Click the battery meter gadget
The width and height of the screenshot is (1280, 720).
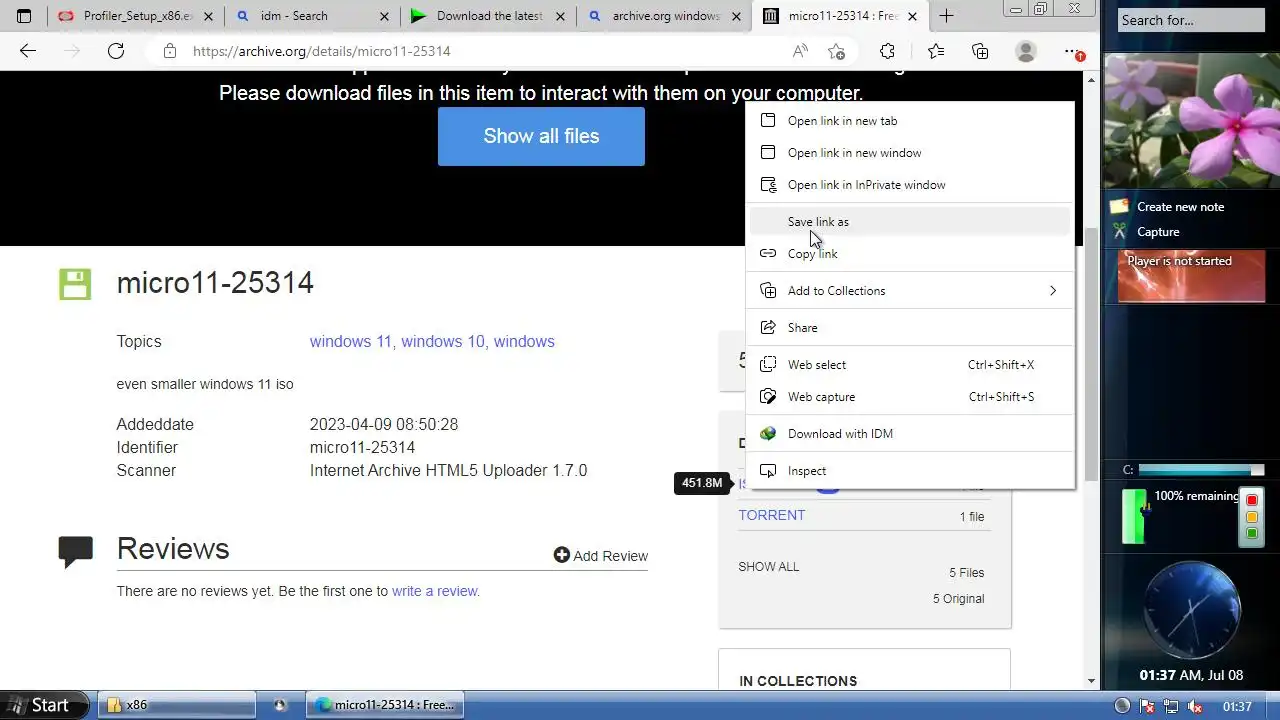point(1134,516)
